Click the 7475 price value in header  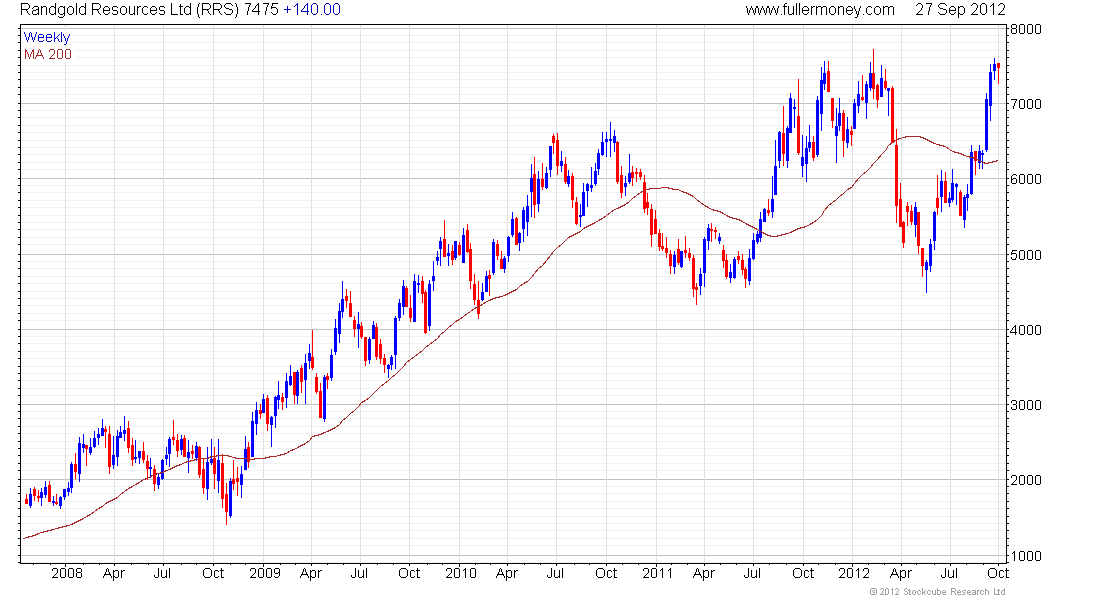(x=261, y=10)
